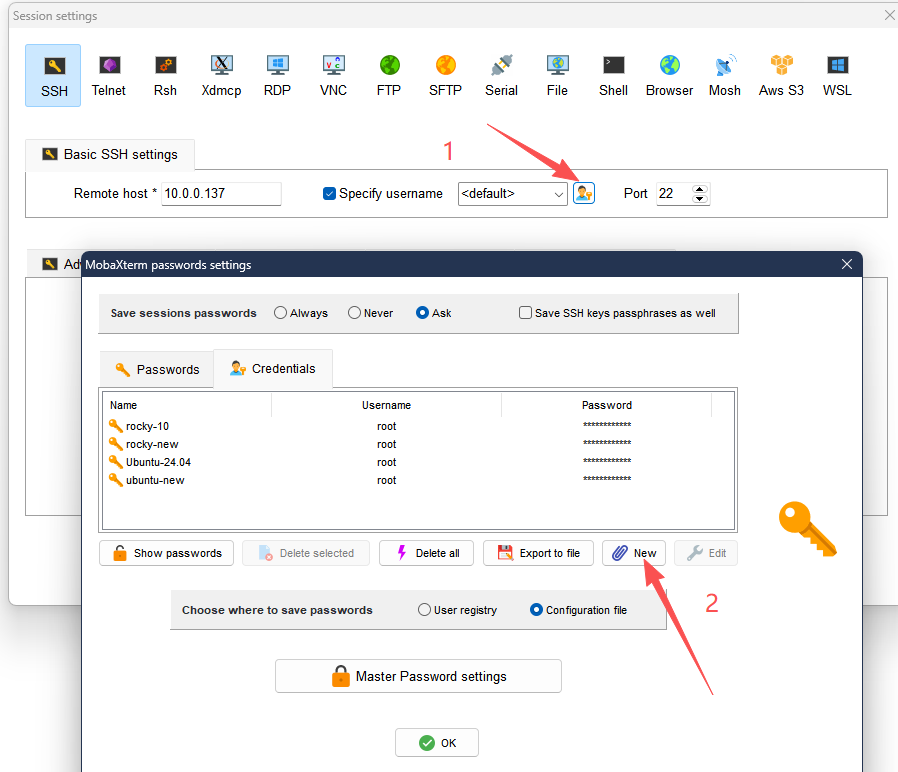Select Never for saving session passwords

pos(355,313)
